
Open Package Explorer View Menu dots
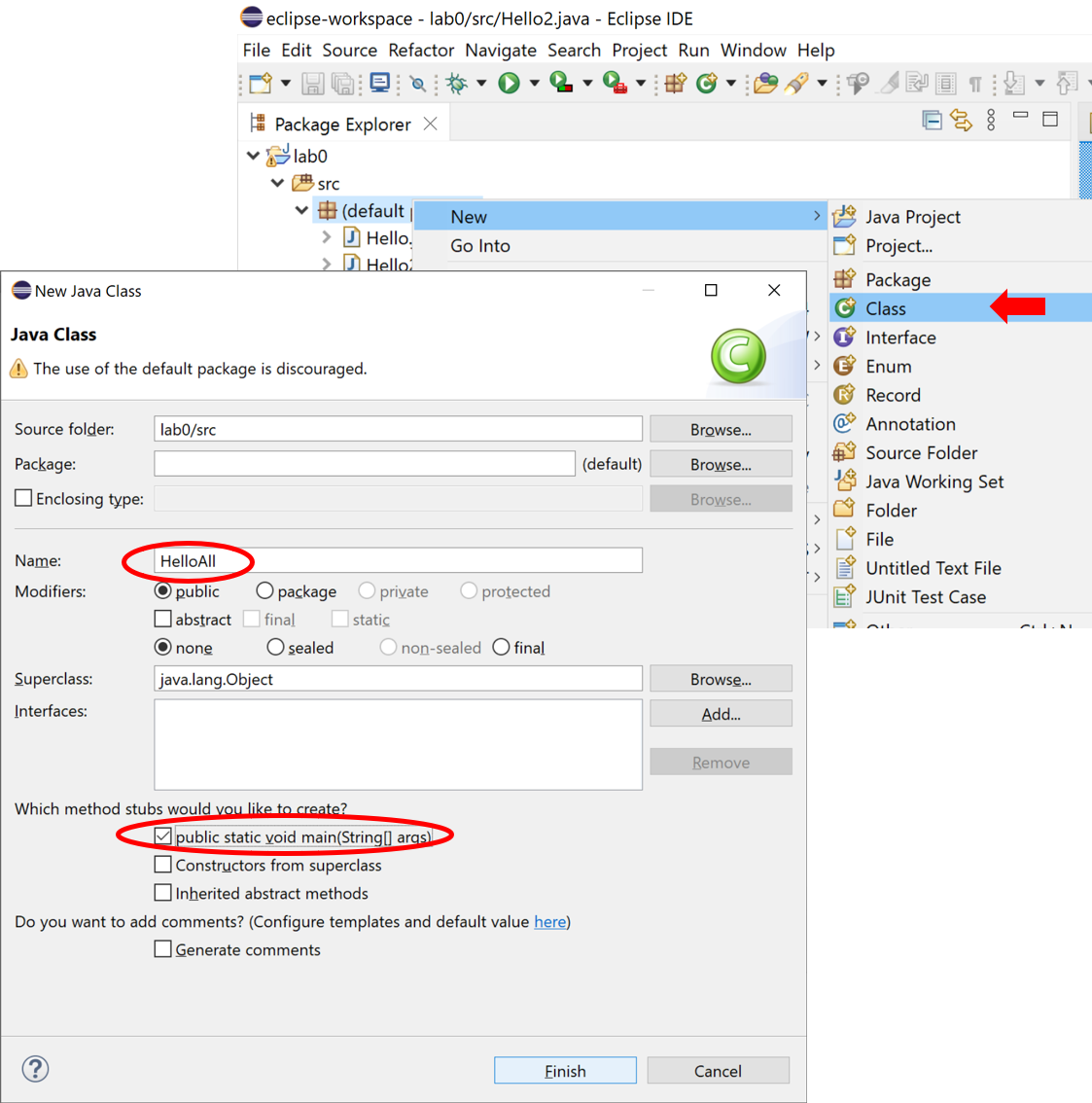(991, 121)
